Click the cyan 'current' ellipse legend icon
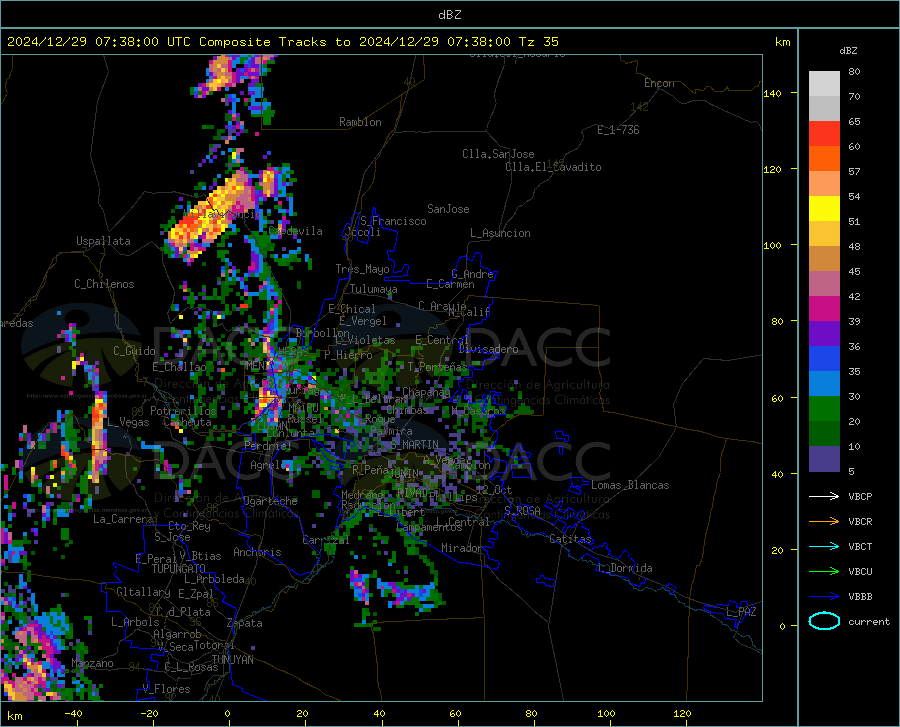 824,621
